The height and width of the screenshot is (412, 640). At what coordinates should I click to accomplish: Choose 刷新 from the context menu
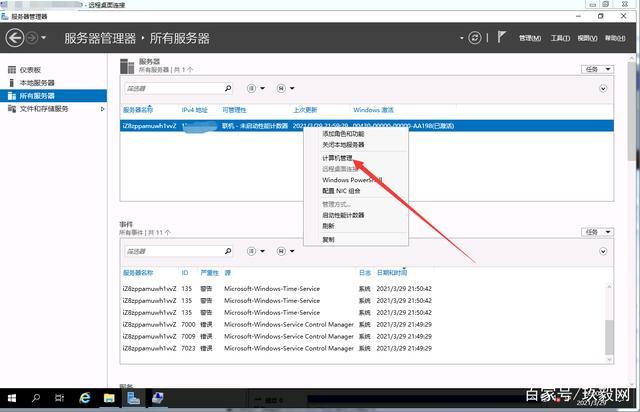(328, 226)
